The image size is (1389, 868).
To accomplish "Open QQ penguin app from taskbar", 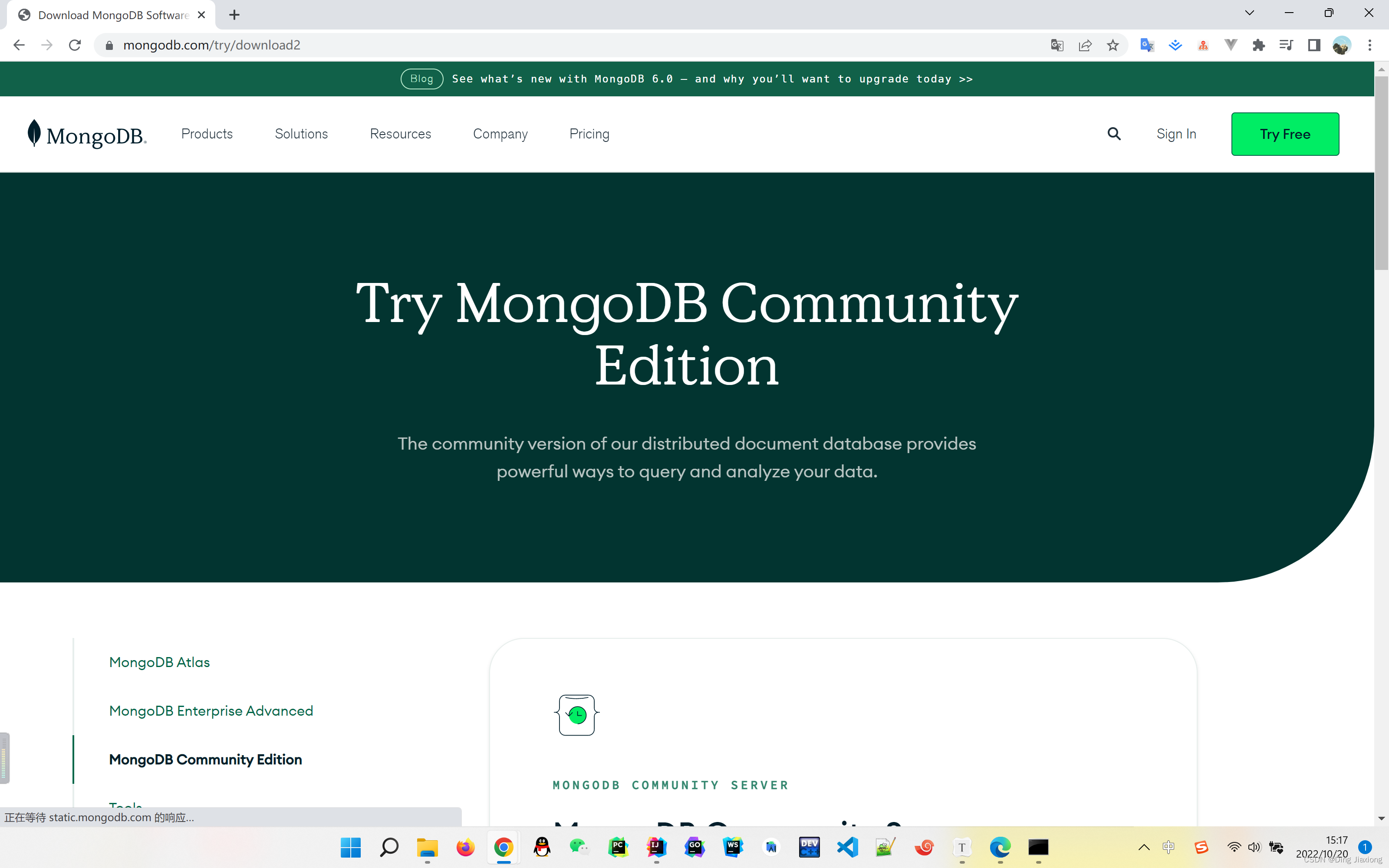I will click(x=542, y=847).
